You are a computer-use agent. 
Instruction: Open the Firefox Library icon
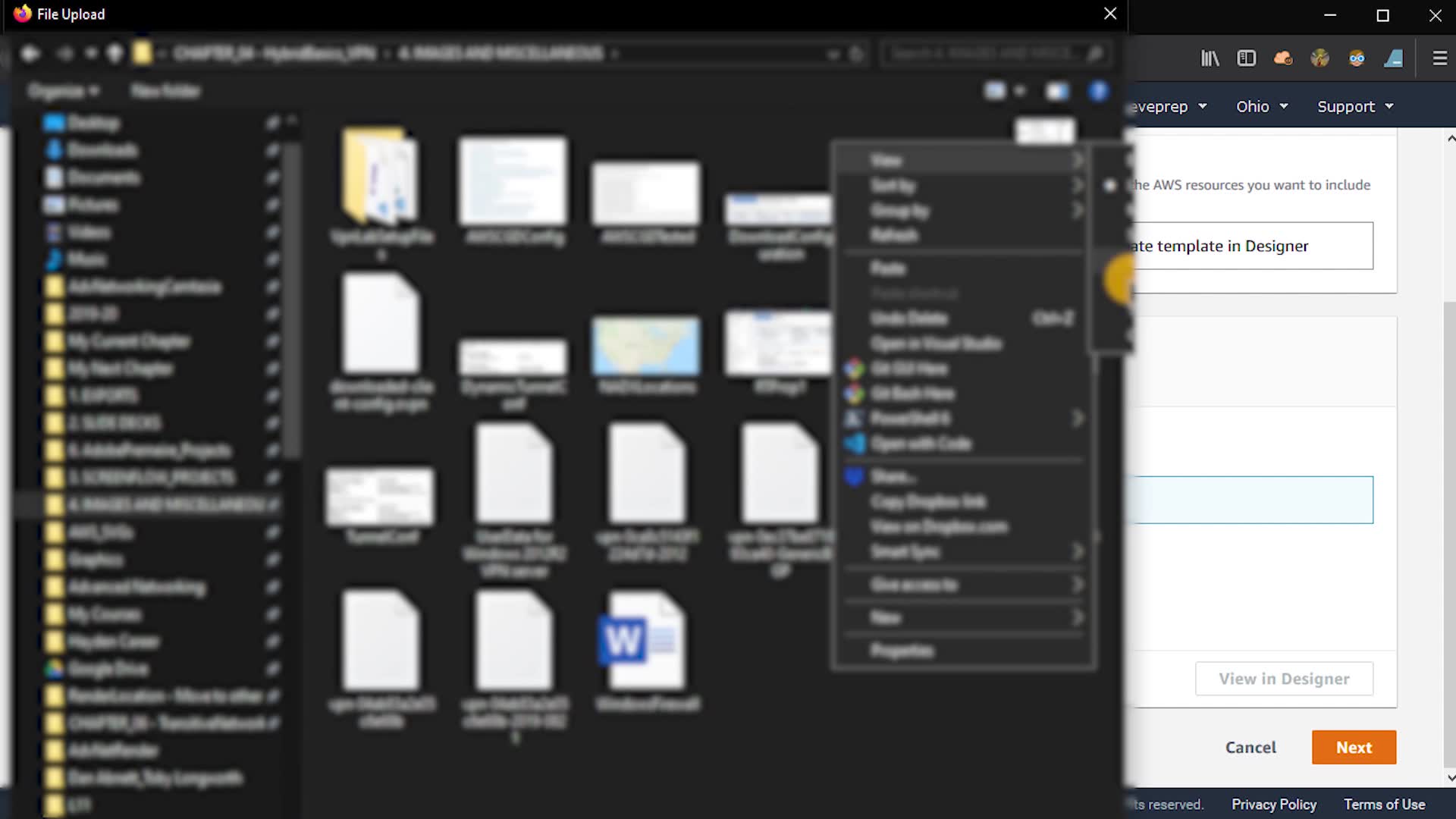1210,58
